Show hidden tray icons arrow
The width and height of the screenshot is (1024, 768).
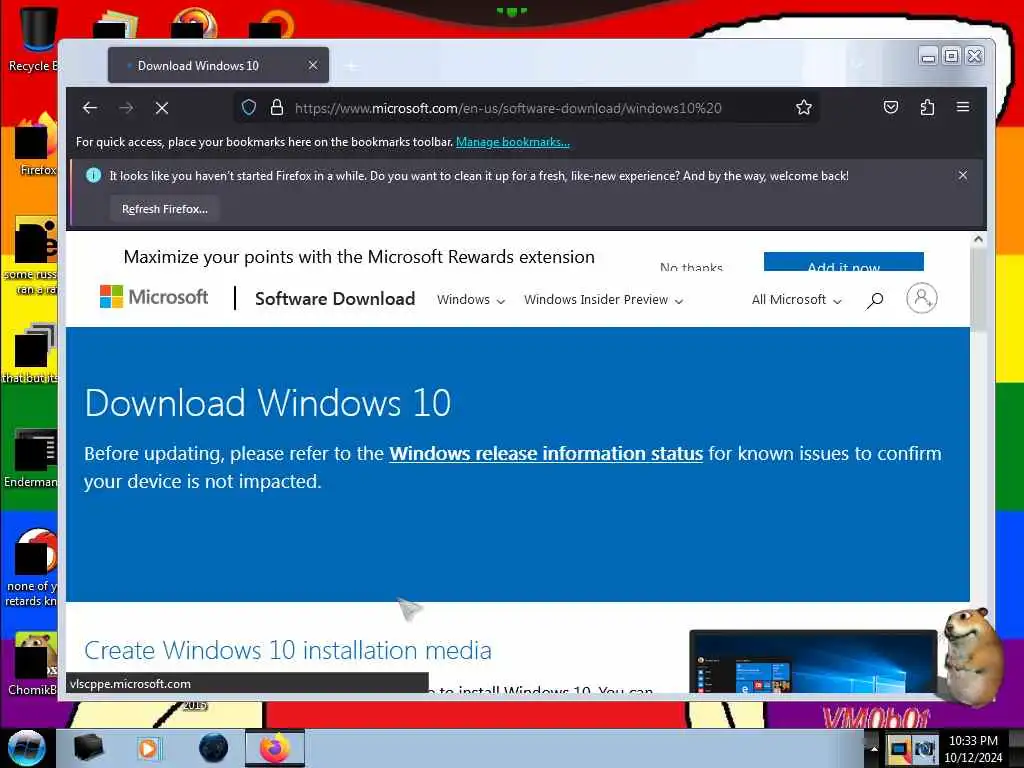874,748
